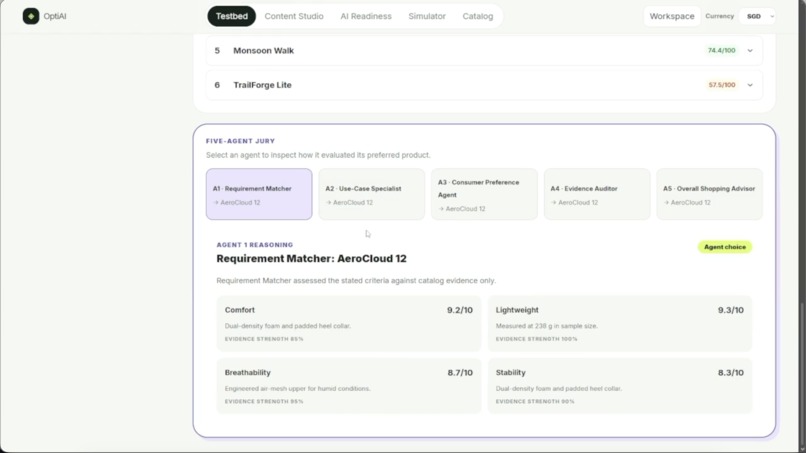Switch to the Content Studio tab
This screenshot has height=453, width=806.
point(294,16)
